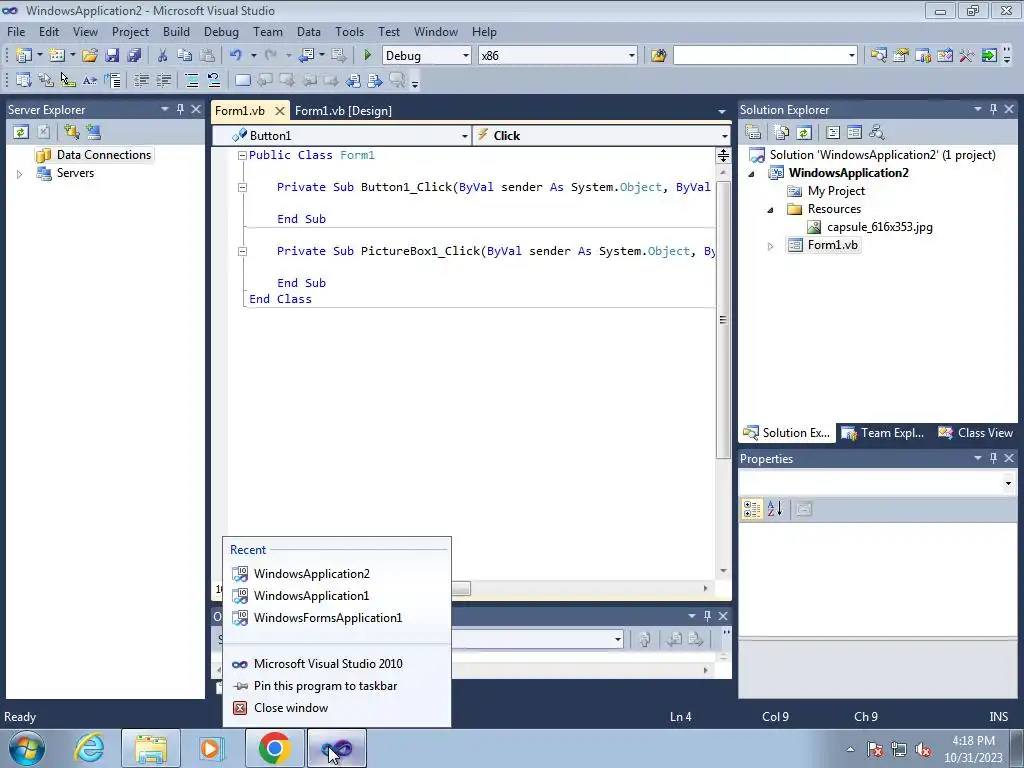Open the Build menu
This screenshot has height=768, width=1024.
(176, 31)
